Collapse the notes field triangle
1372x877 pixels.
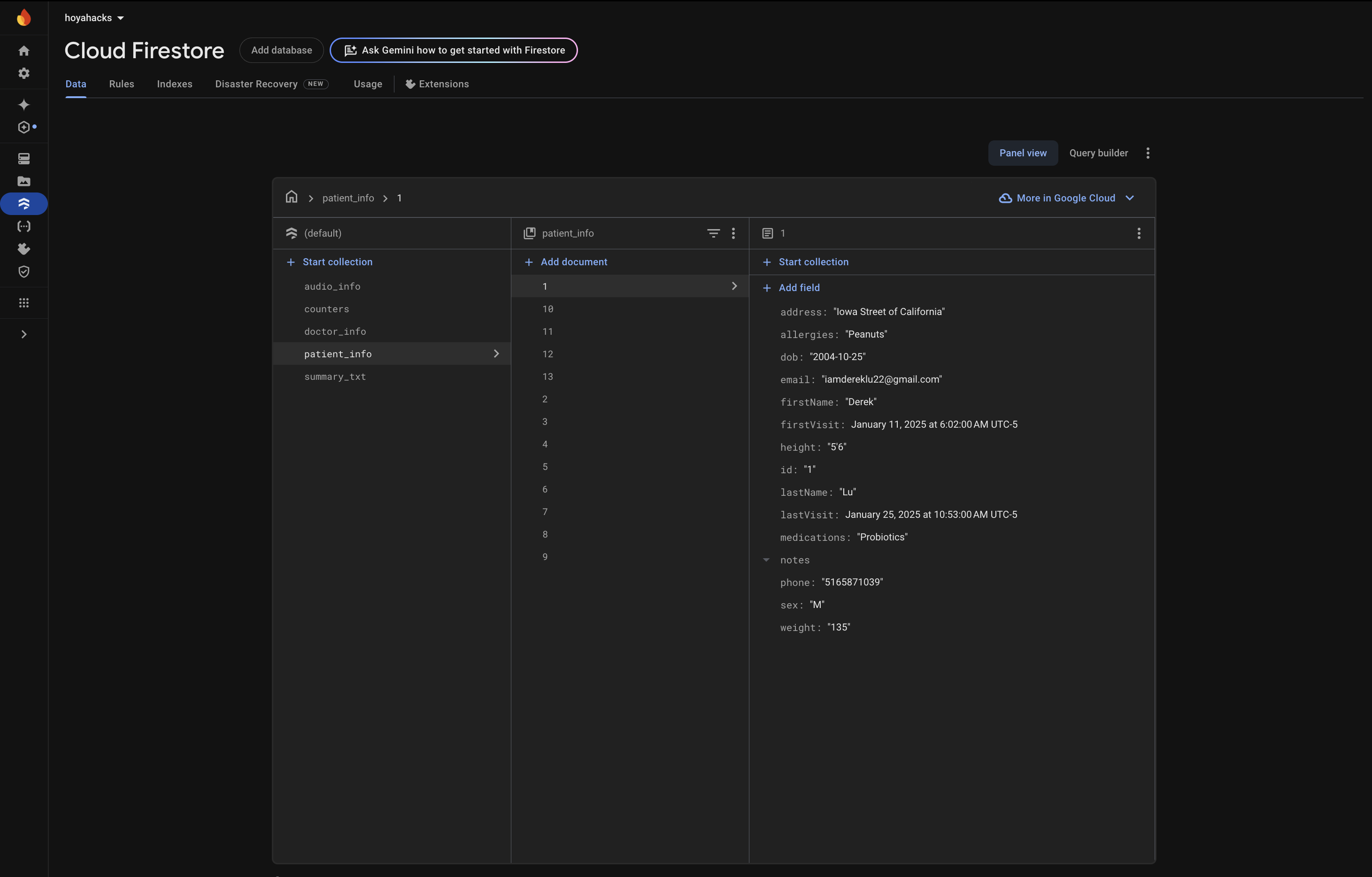766,560
